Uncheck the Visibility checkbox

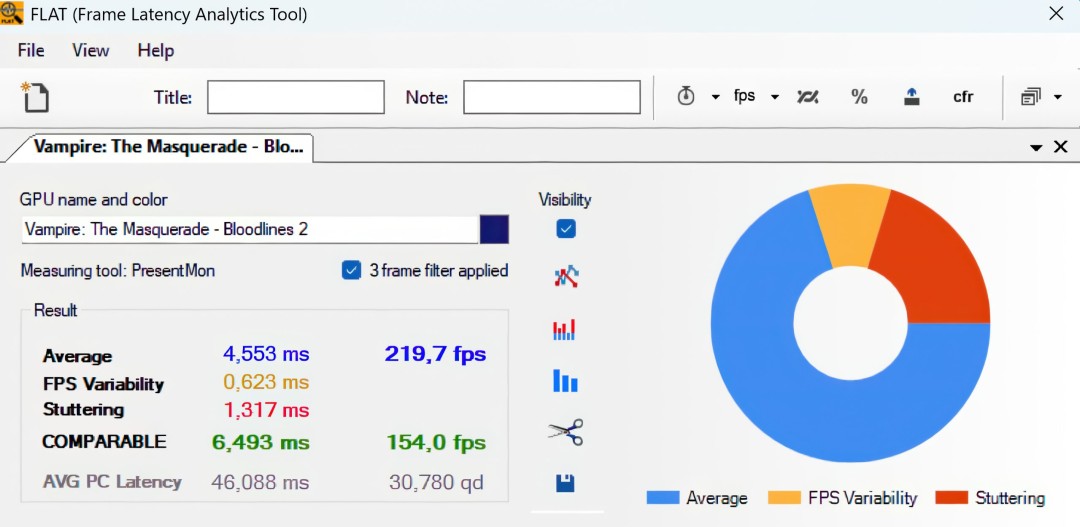(565, 229)
